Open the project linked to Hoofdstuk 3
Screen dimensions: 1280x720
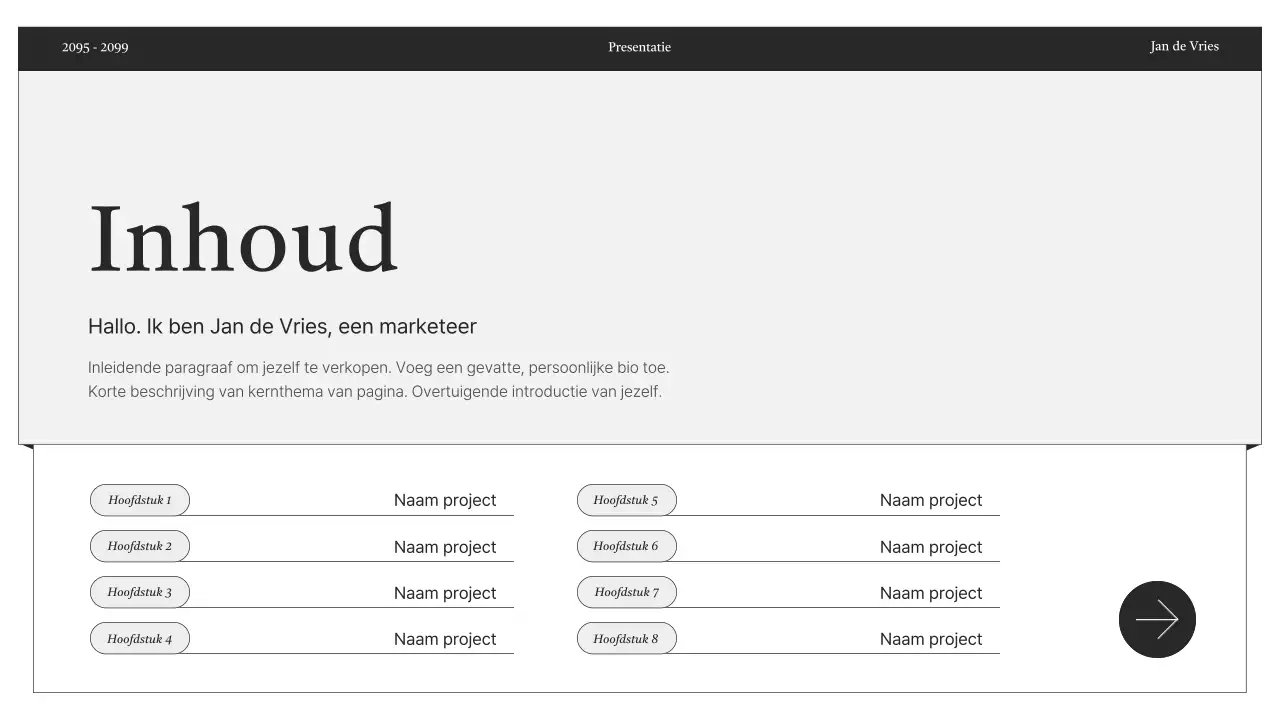[x=445, y=592]
